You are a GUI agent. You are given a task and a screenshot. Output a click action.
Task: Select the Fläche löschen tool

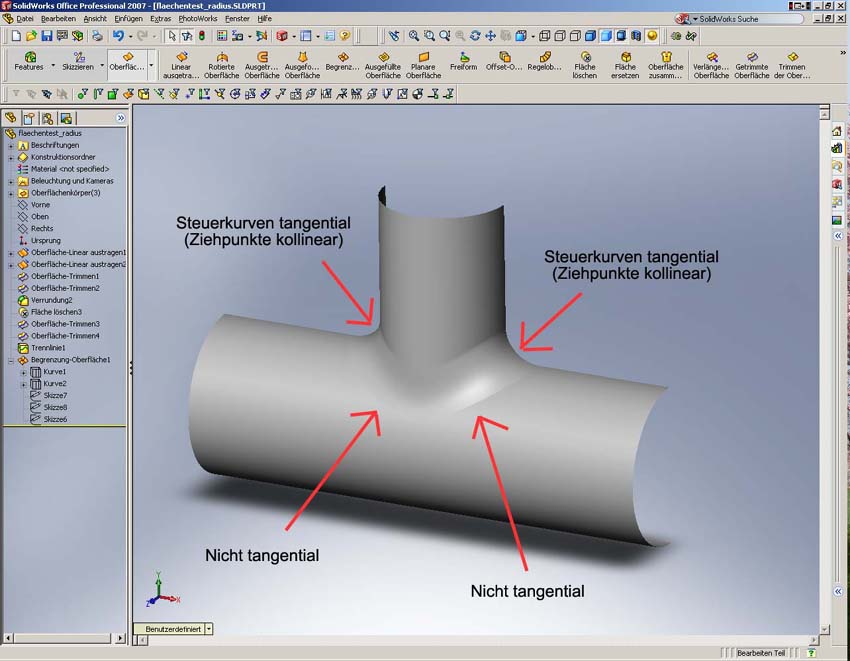tap(585, 66)
